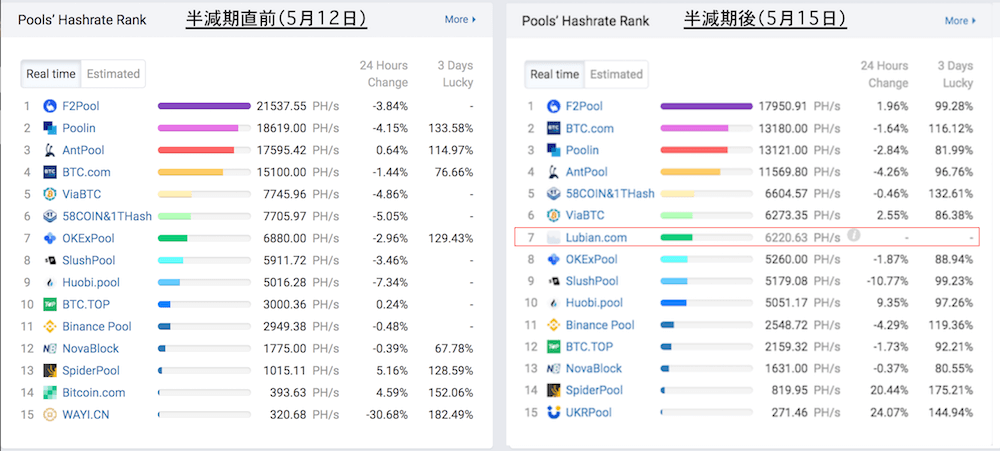Click SpiderPool logo icon in May 12 panel
This screenshot has height=451, width=1000.
click(x=50, y=371)
